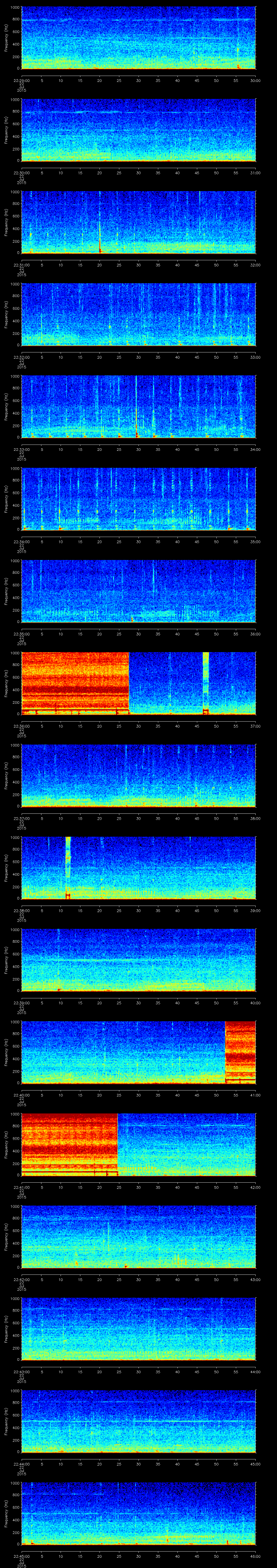Click the 22:40:00 start time label
The width and height of the screenshot is (277, 1568).
pos(21,1095)
